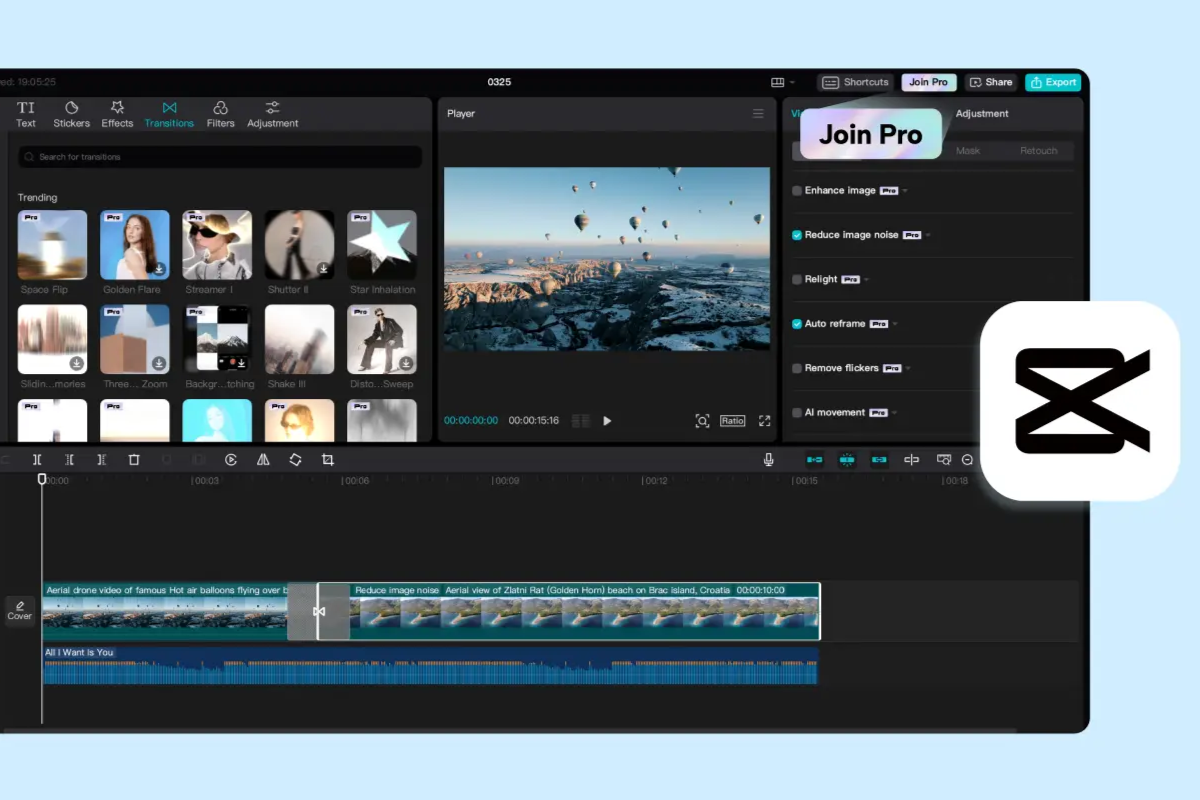
Task: Select the split clip tool in timeline toolbar
Action: click(x=37, y=460)
